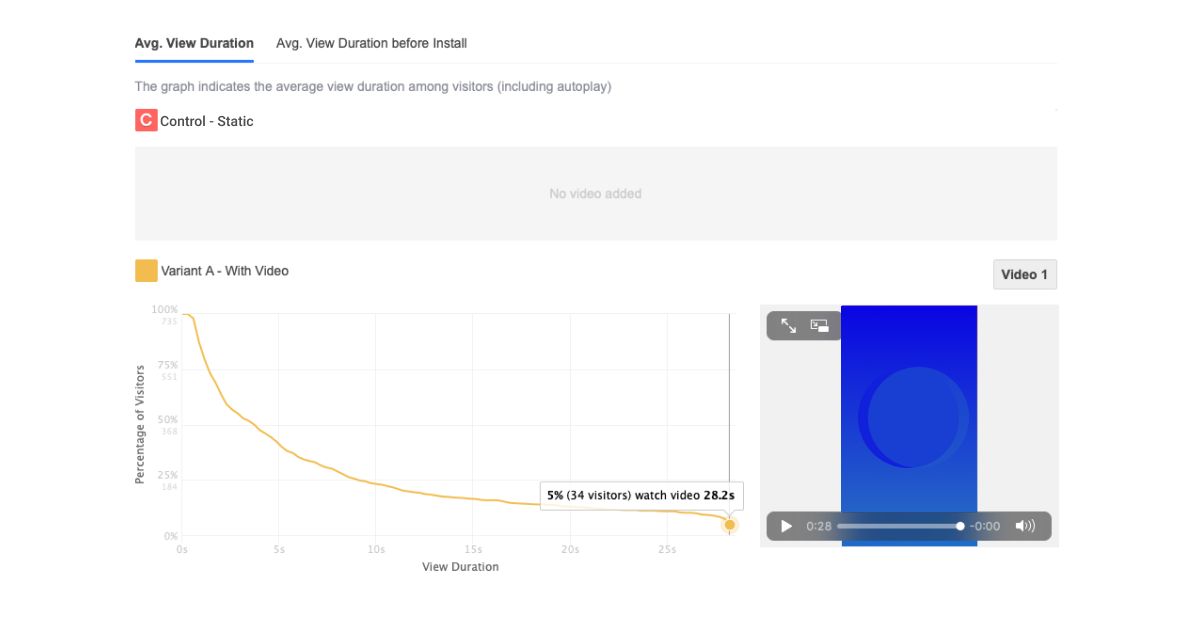1200x628 pixels.
Task: Play the variant video
Action: click(786, 526)
